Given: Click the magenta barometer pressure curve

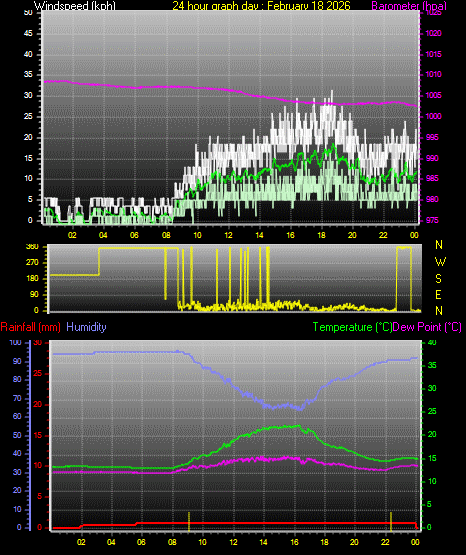Looking at the screenshot, I should [x=230, y=90].
